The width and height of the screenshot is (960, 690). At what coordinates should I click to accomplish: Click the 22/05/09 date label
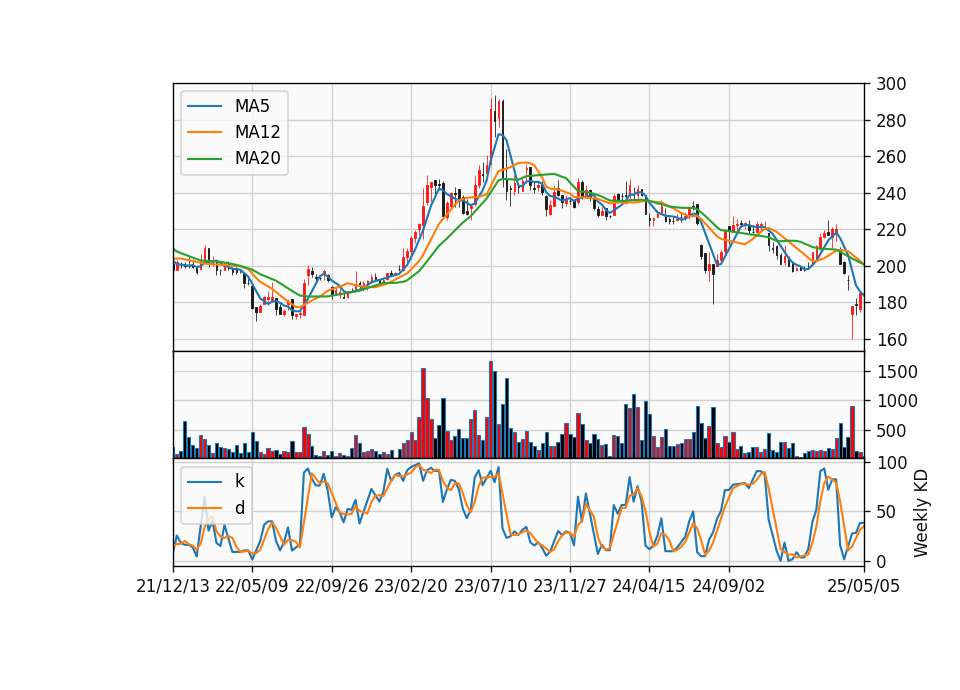click(x=252, y=586)
